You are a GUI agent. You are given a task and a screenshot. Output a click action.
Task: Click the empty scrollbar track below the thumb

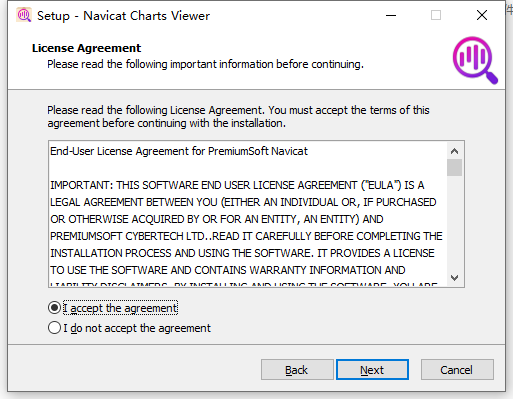tap(454, 223)
